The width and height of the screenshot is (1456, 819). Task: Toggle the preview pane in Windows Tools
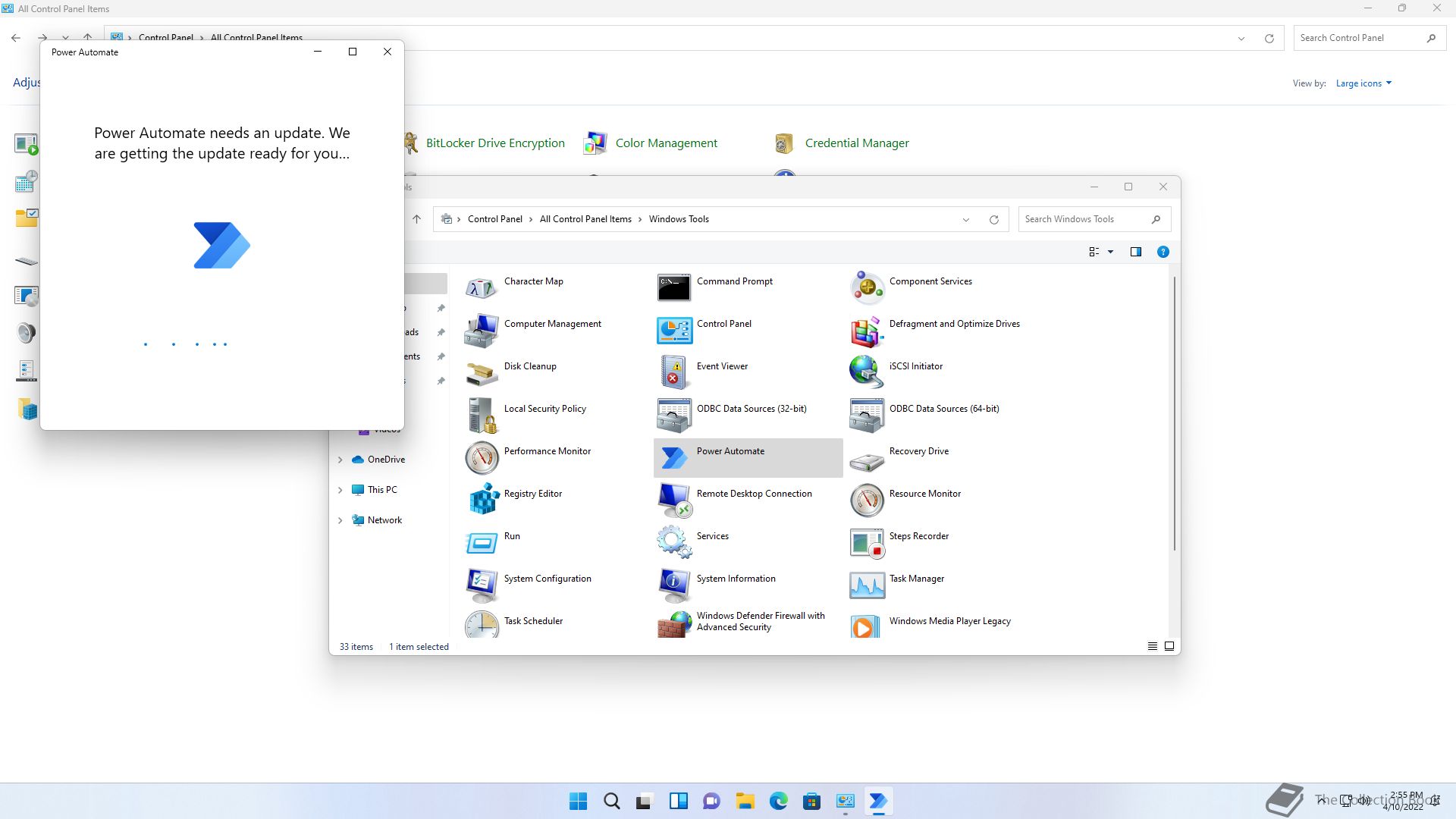click(x=1135, y=252)
